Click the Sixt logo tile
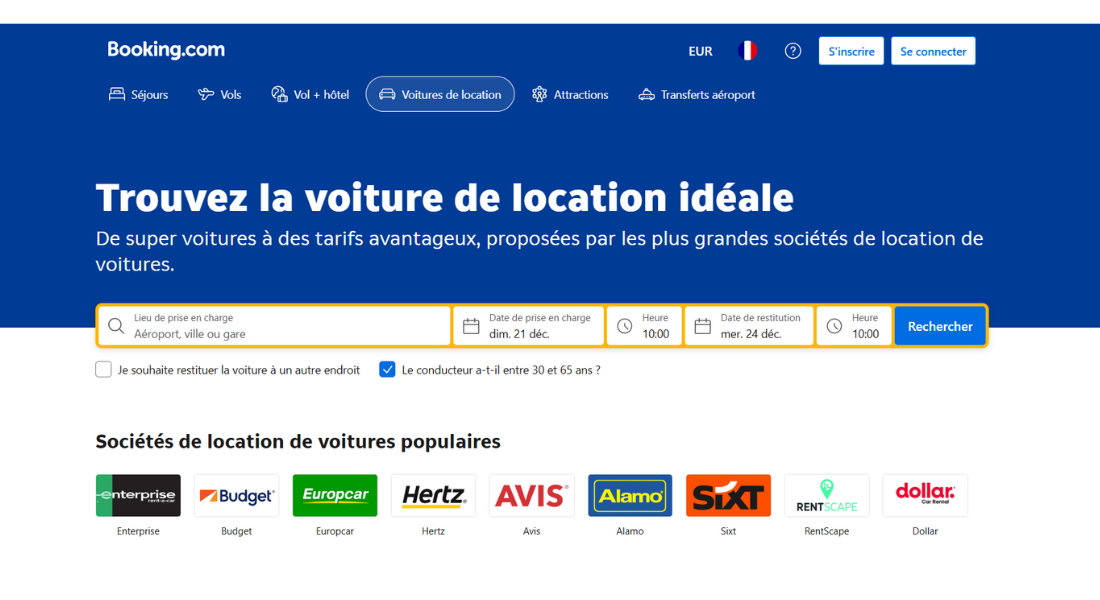This screenshot has width=1100, height=600. coord(728,495)
